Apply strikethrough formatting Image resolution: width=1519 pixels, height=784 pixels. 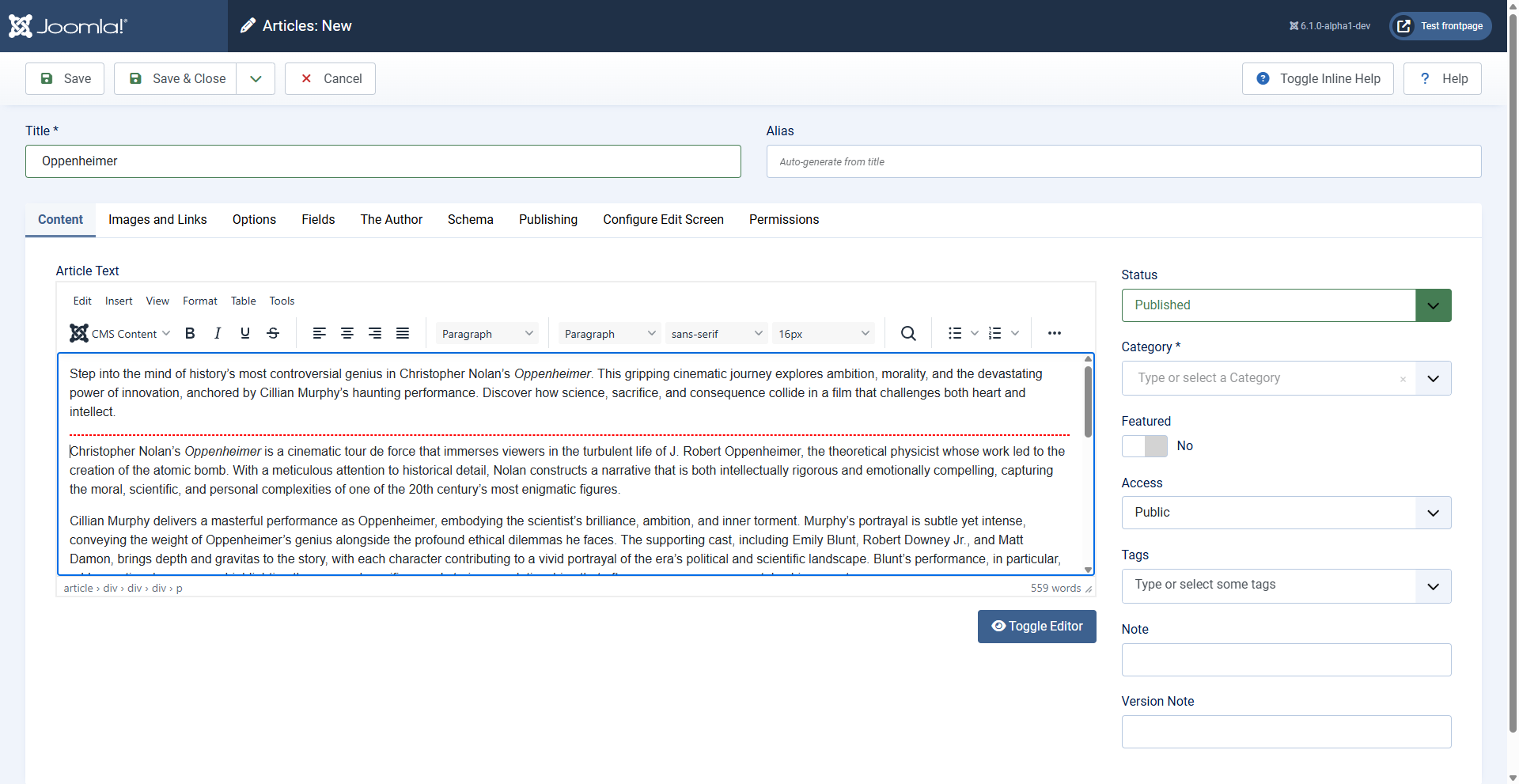coord(272,333)
